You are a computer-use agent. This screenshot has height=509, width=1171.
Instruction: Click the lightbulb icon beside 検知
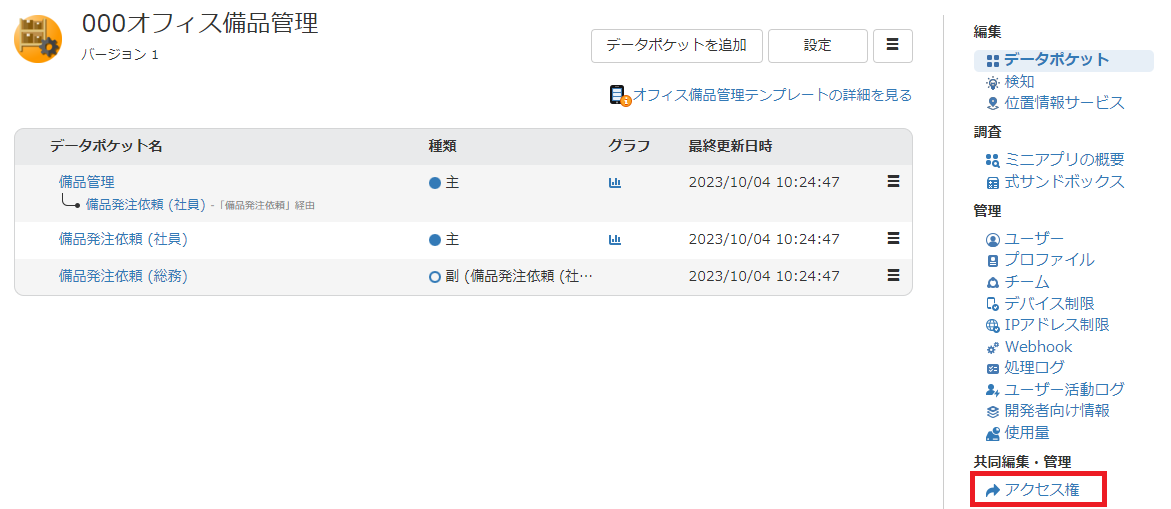pos(993,83)
